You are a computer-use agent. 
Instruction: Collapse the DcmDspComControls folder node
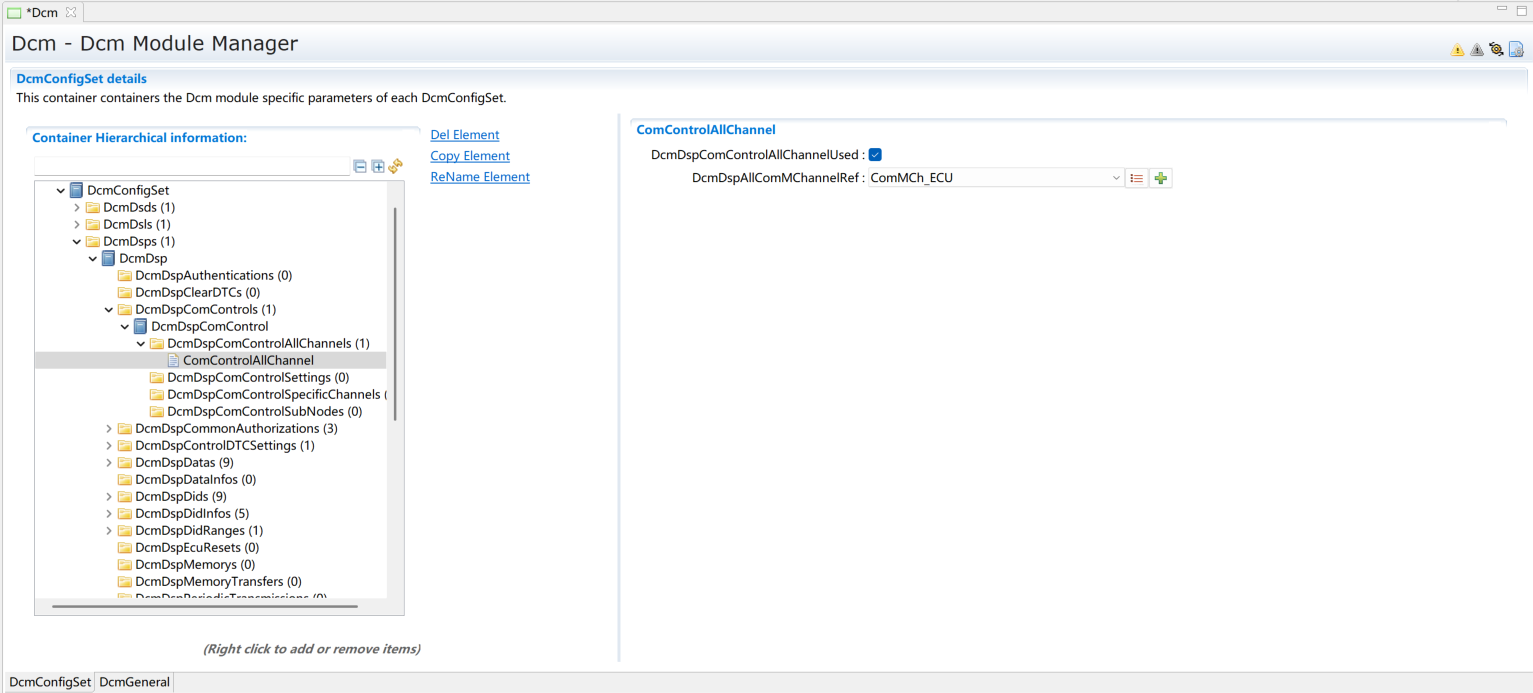109,310
